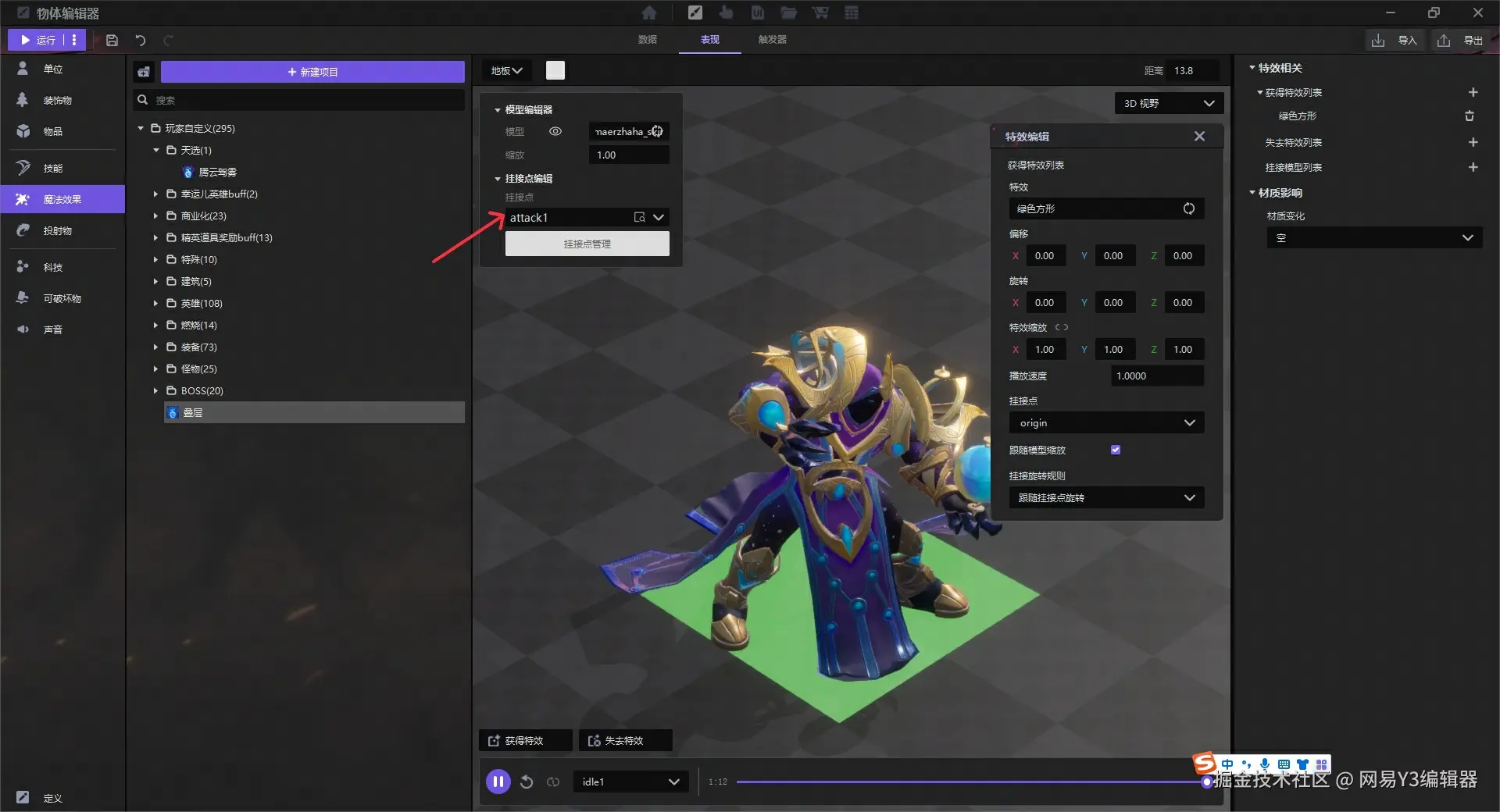Click the white floor color swatch
This screenshot has width=1500, height=812.
[555, 70]
